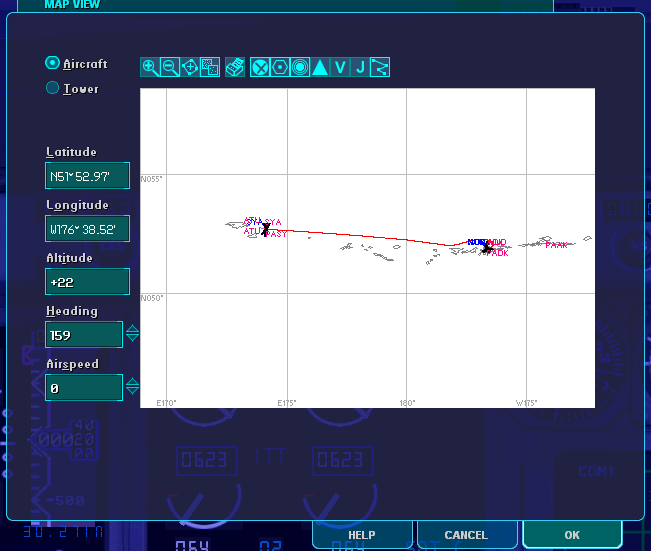The image size is (651, 551).
Task: Click the MAP VIEW title text
Action: (x=72, y=5)
